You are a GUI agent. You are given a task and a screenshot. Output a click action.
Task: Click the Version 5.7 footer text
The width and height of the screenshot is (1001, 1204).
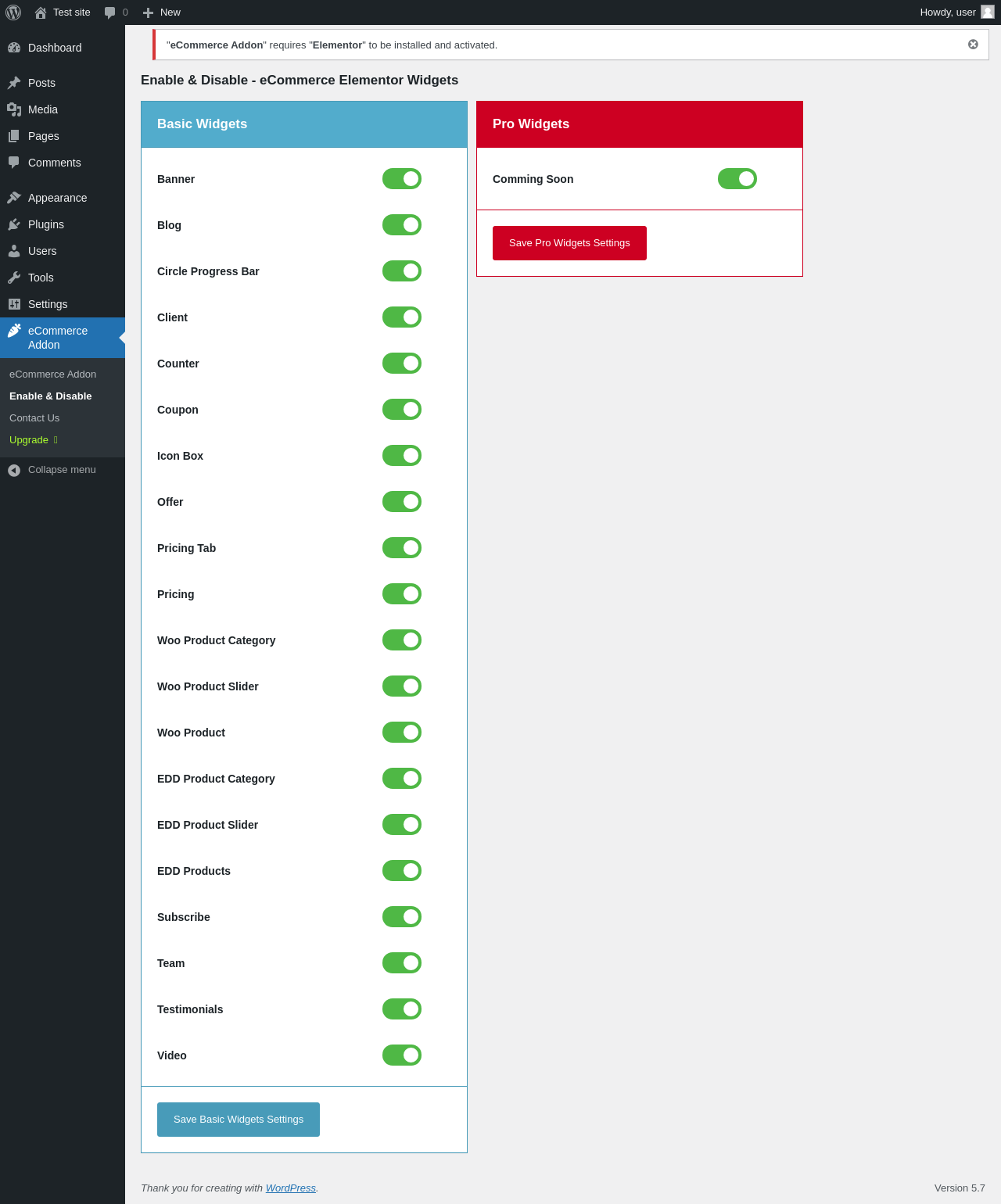960,1188
